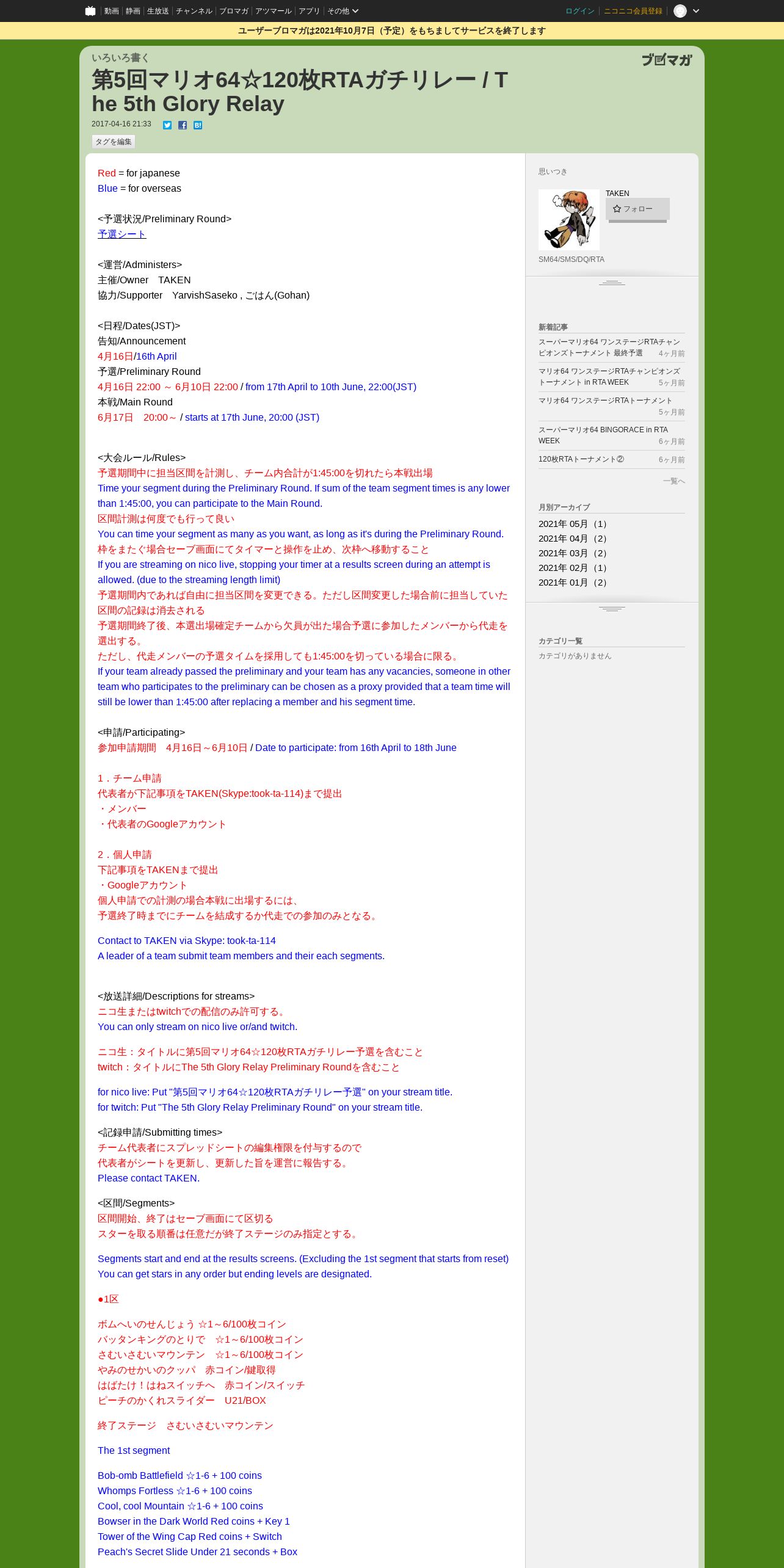Click the 'The 1st segment' text
The width and height of the screenshot is (784, 1568).
point(134,1451)
